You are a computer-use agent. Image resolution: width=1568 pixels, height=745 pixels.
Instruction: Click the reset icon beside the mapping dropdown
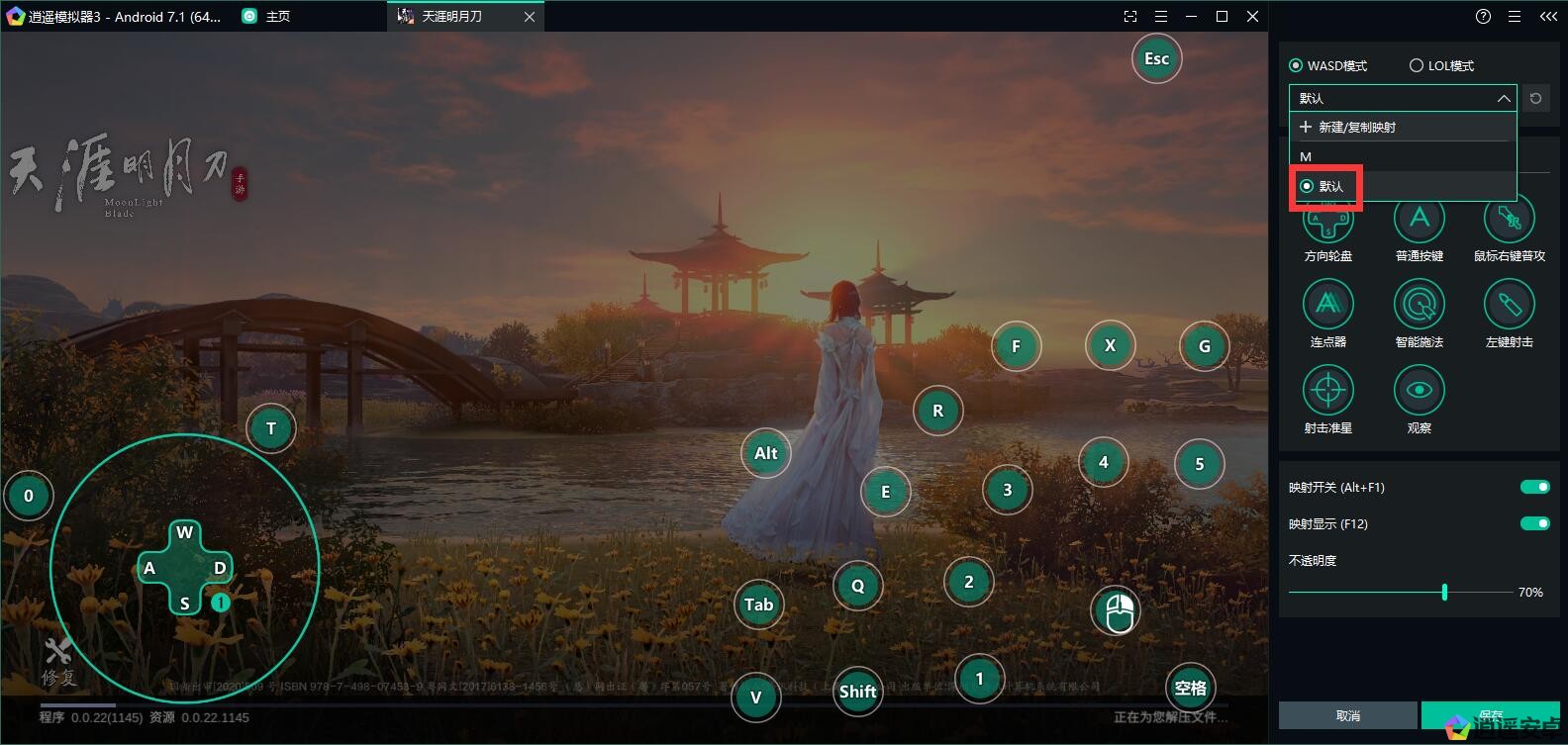click(1535, 98)
